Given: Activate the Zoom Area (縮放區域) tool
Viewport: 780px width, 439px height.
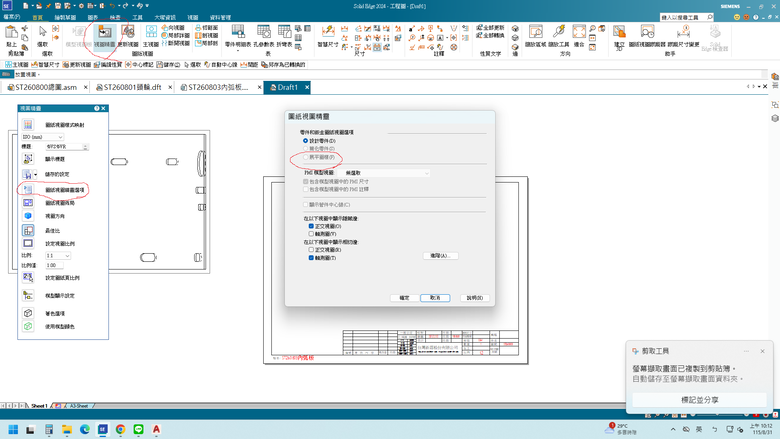Looking at the screenshot, I should coord(536,36).
